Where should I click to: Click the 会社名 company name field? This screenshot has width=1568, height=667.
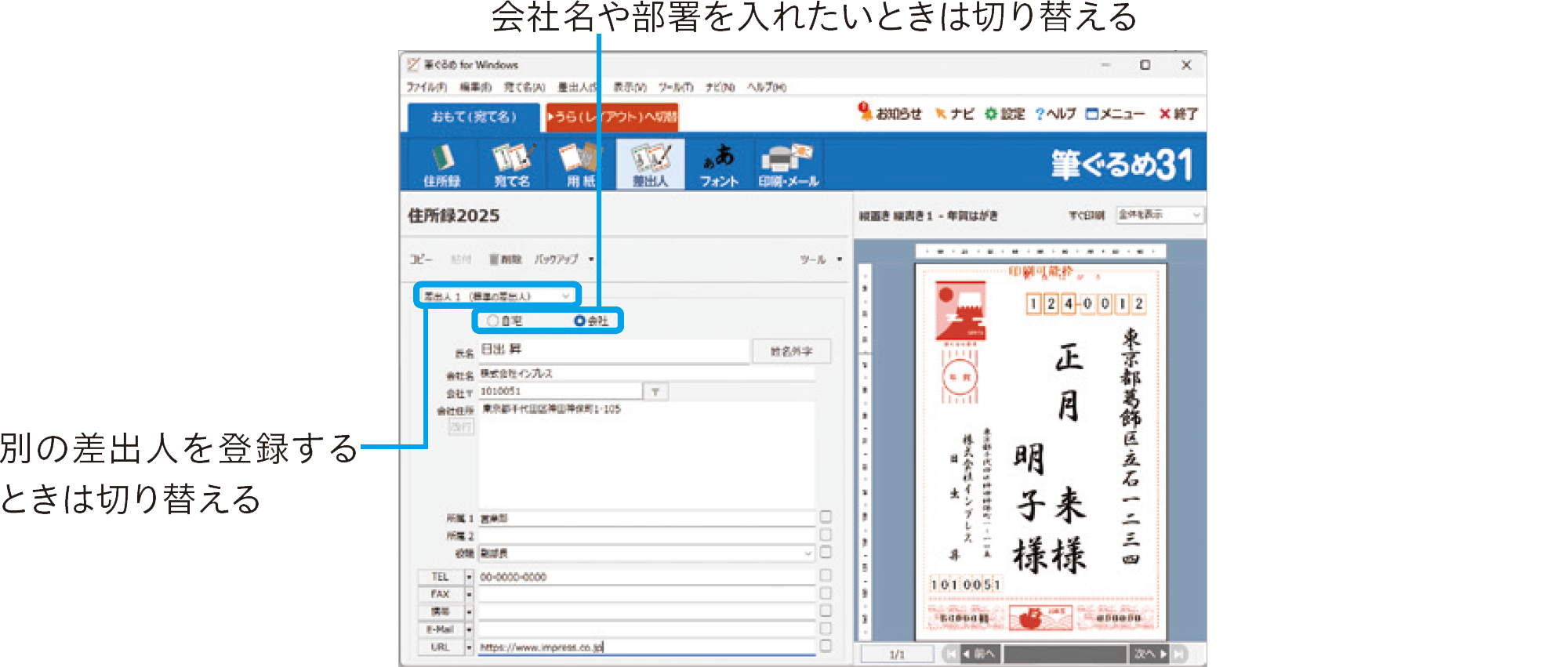[647, 374]
